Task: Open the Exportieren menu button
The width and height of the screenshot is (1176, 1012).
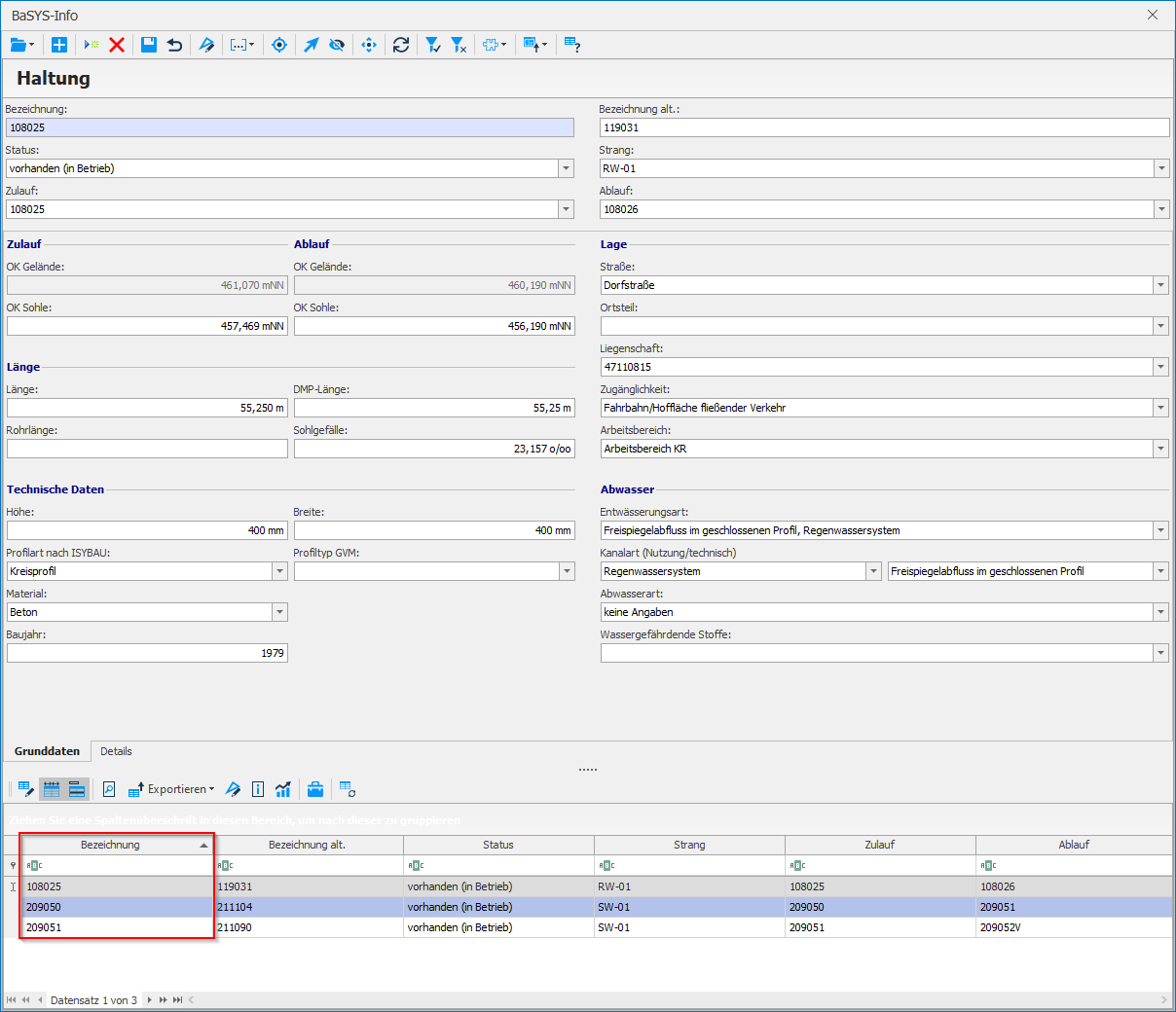Action: [x=171, y=789]
